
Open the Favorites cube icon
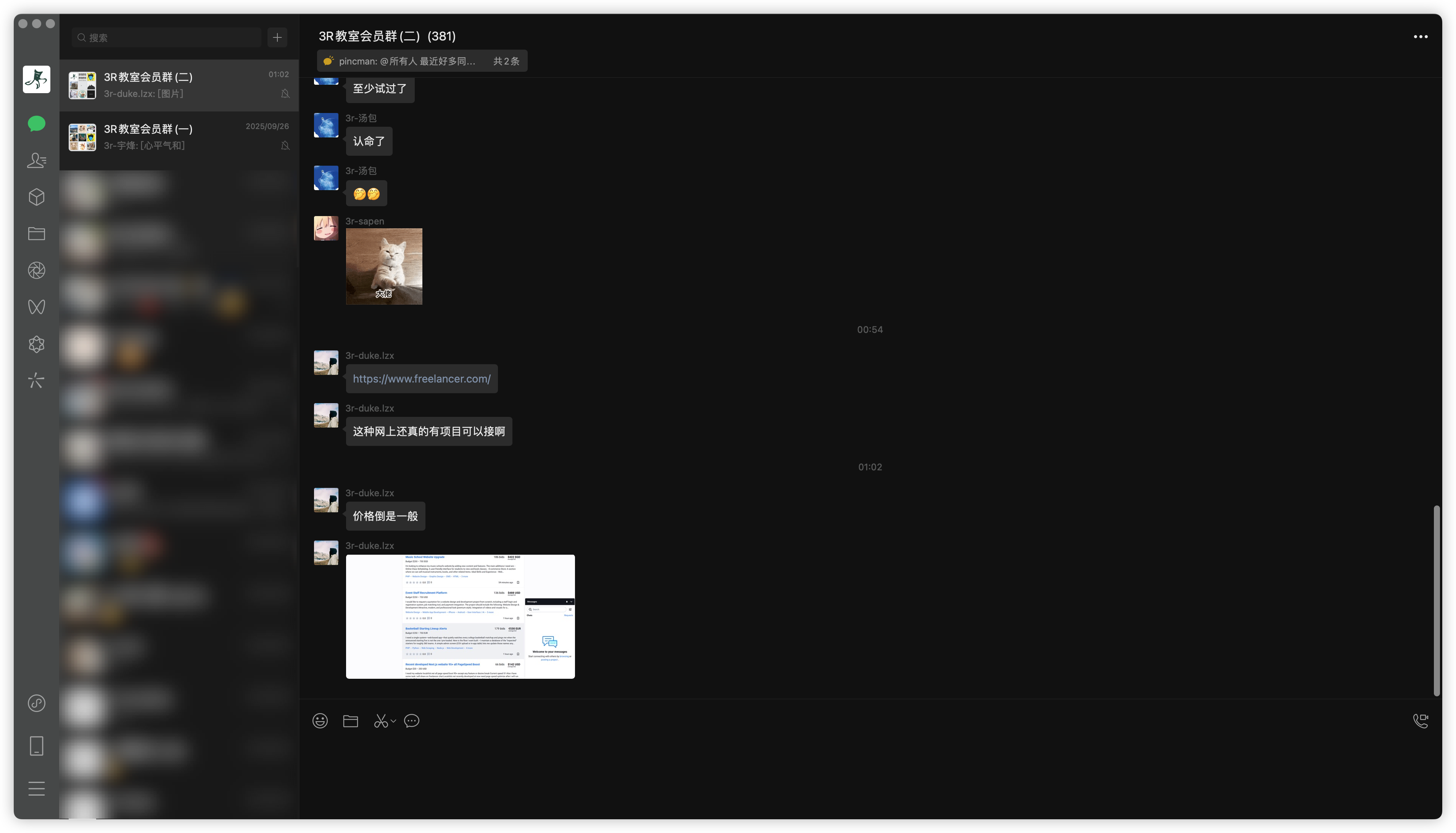coord(37,197)
